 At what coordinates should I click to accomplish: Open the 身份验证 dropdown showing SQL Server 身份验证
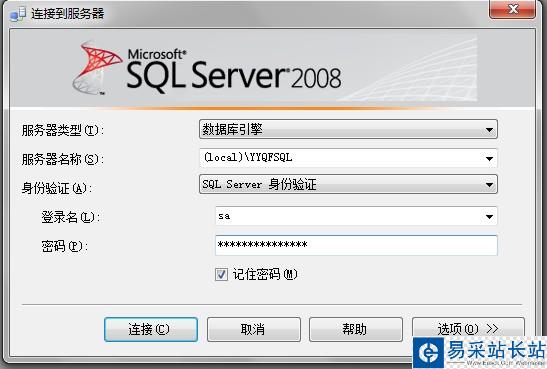[348, 184]
